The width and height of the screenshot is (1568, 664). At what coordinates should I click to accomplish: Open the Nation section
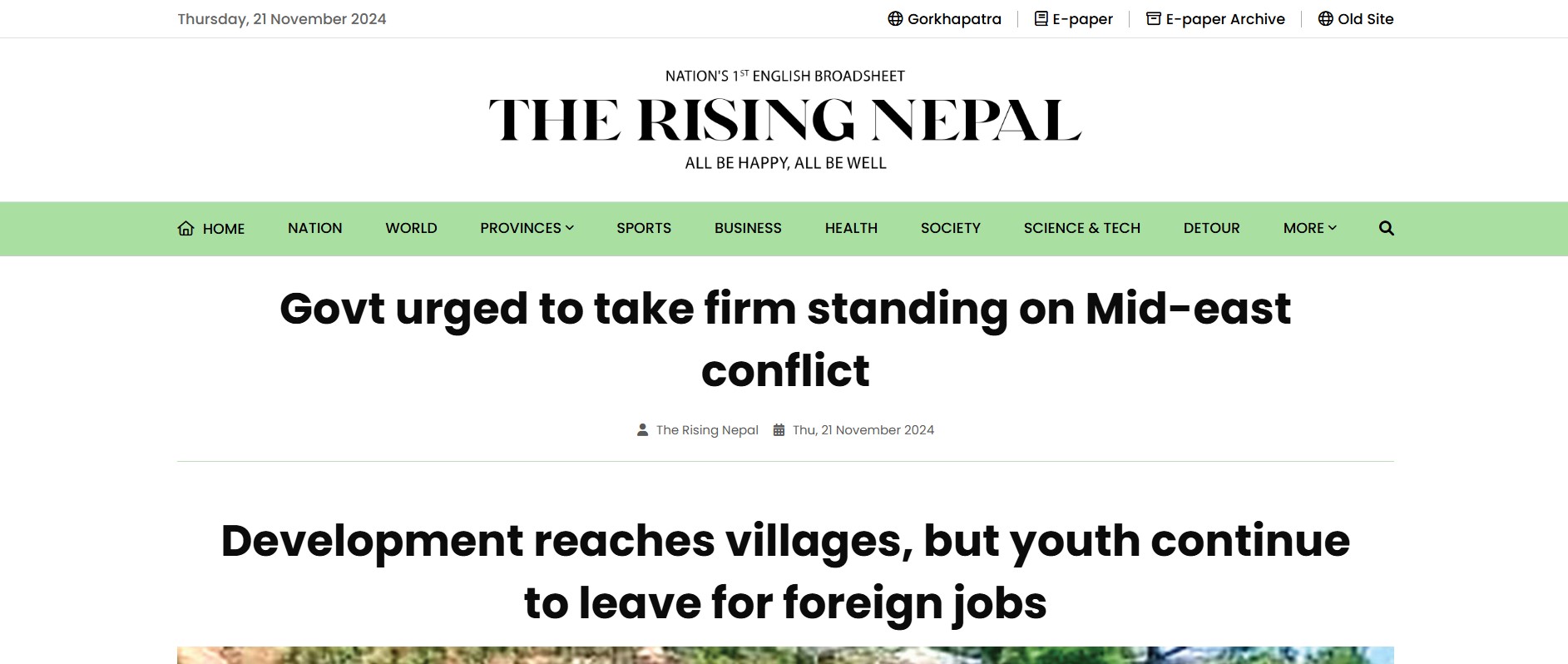(x=314, y=228)
